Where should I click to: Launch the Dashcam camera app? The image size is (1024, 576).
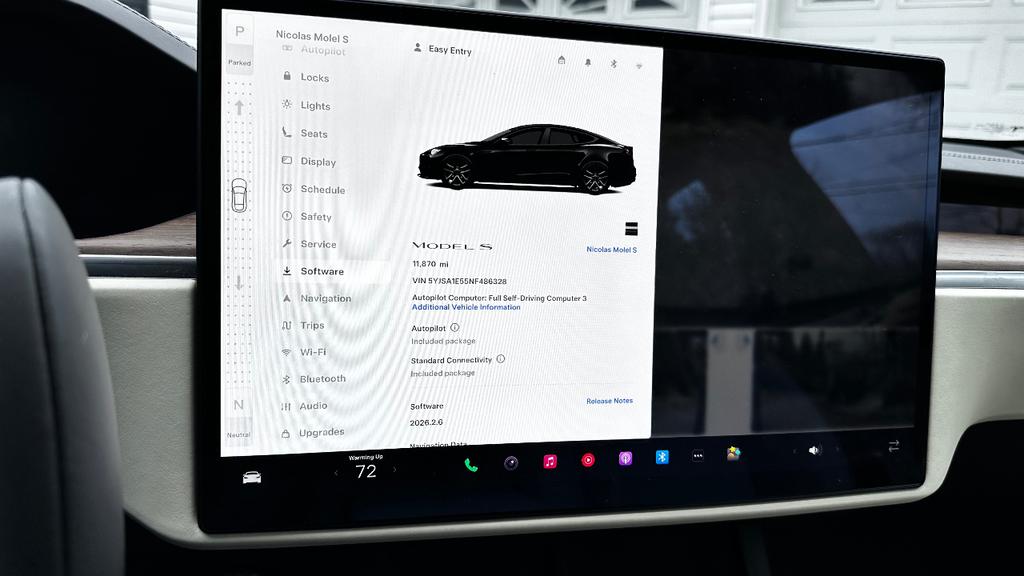point(511,463)
